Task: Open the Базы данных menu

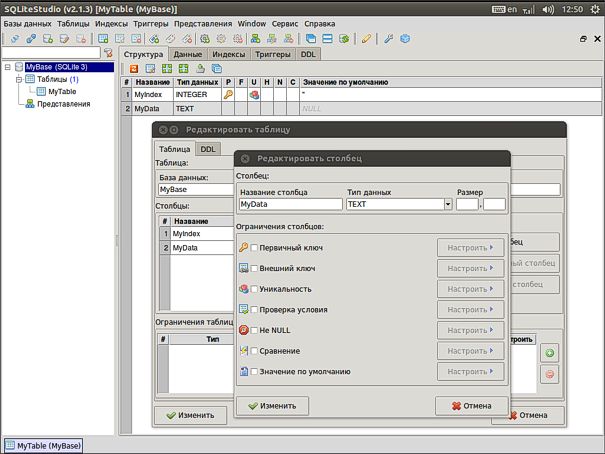Action: (x=27, y=24)
